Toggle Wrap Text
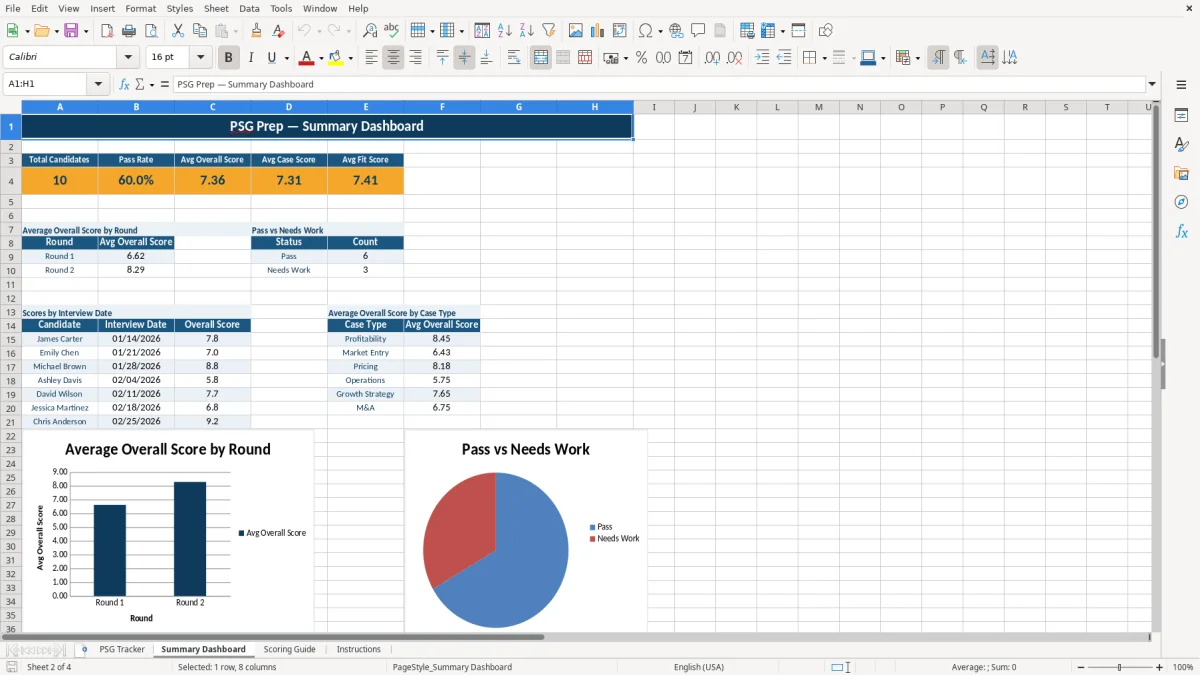Viewport: 1200px width, 675px height. [514, 58]
